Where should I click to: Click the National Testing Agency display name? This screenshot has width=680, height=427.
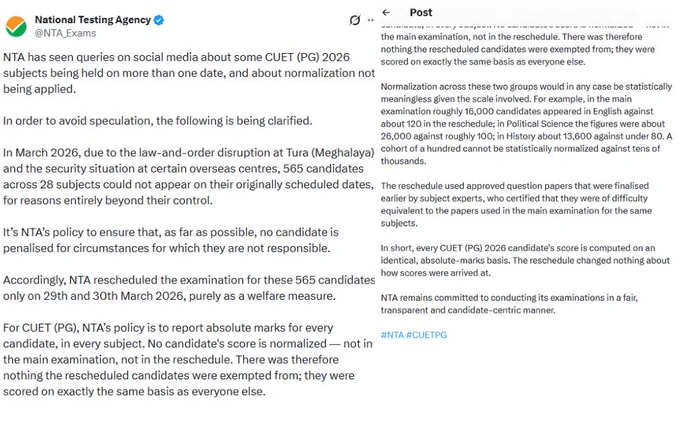pyautogui.click(x=93, y=20)
